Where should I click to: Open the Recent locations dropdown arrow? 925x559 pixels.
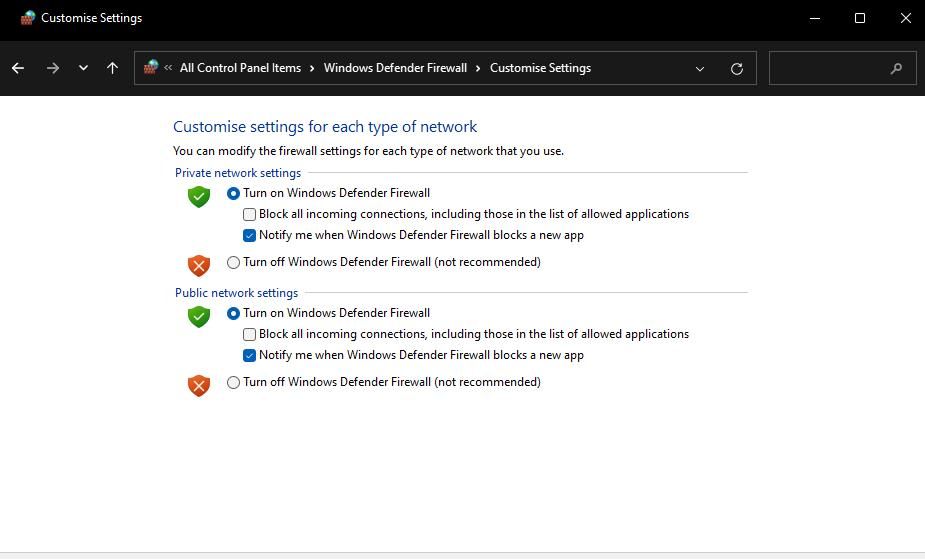[83, 68]
